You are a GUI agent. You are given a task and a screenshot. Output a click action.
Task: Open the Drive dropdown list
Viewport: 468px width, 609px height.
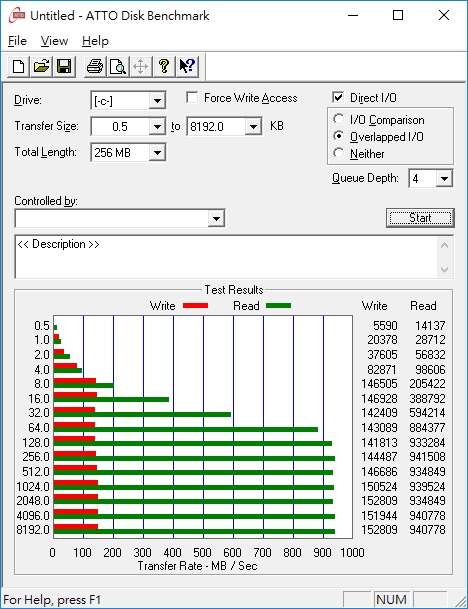[x=157, y=101]
